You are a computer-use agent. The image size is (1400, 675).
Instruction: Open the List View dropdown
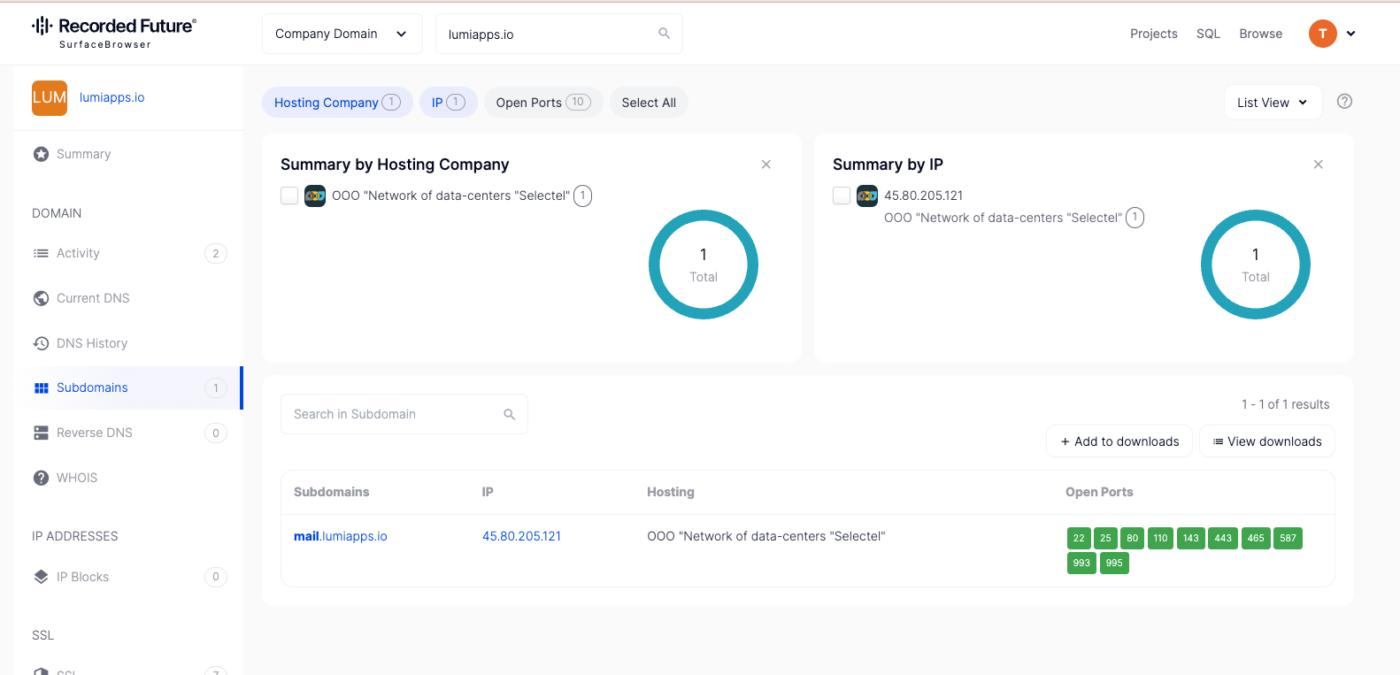1273,102
